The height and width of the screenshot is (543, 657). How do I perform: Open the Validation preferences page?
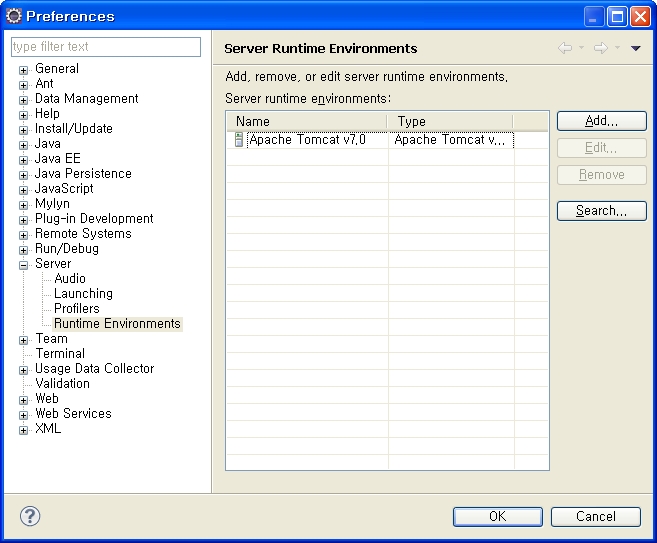(62, 384)
